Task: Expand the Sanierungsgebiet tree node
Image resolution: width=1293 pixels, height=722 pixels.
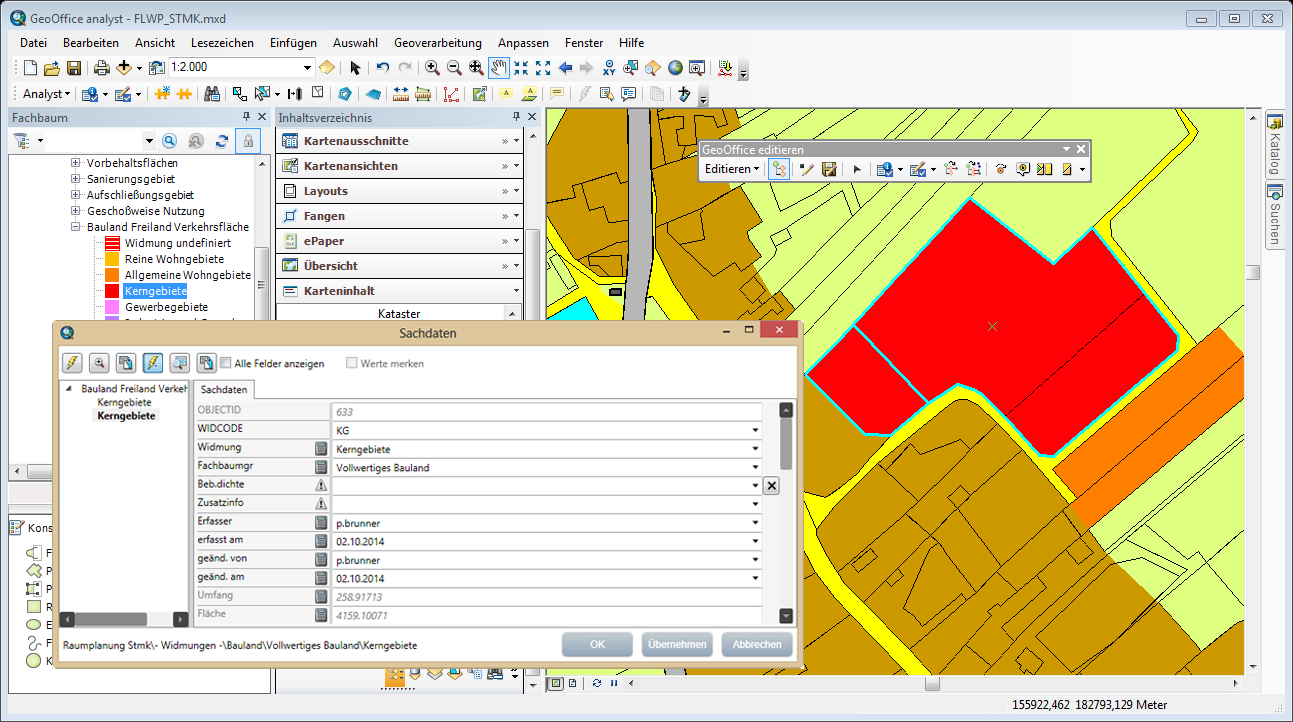Action: click(x=76, y=179)
